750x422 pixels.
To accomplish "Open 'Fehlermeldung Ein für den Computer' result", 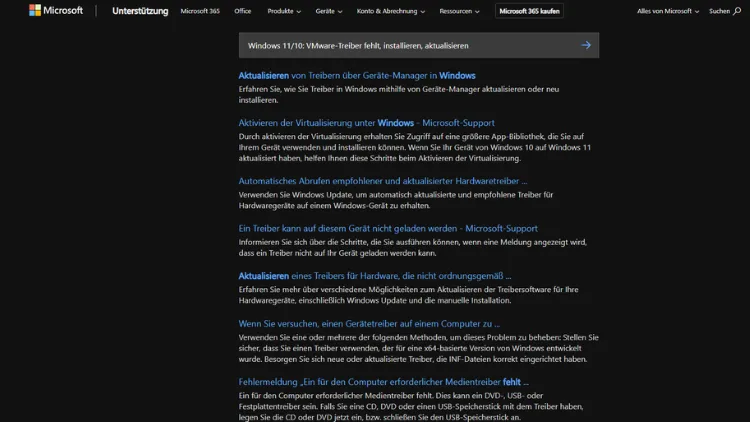I will click(383, 382).
